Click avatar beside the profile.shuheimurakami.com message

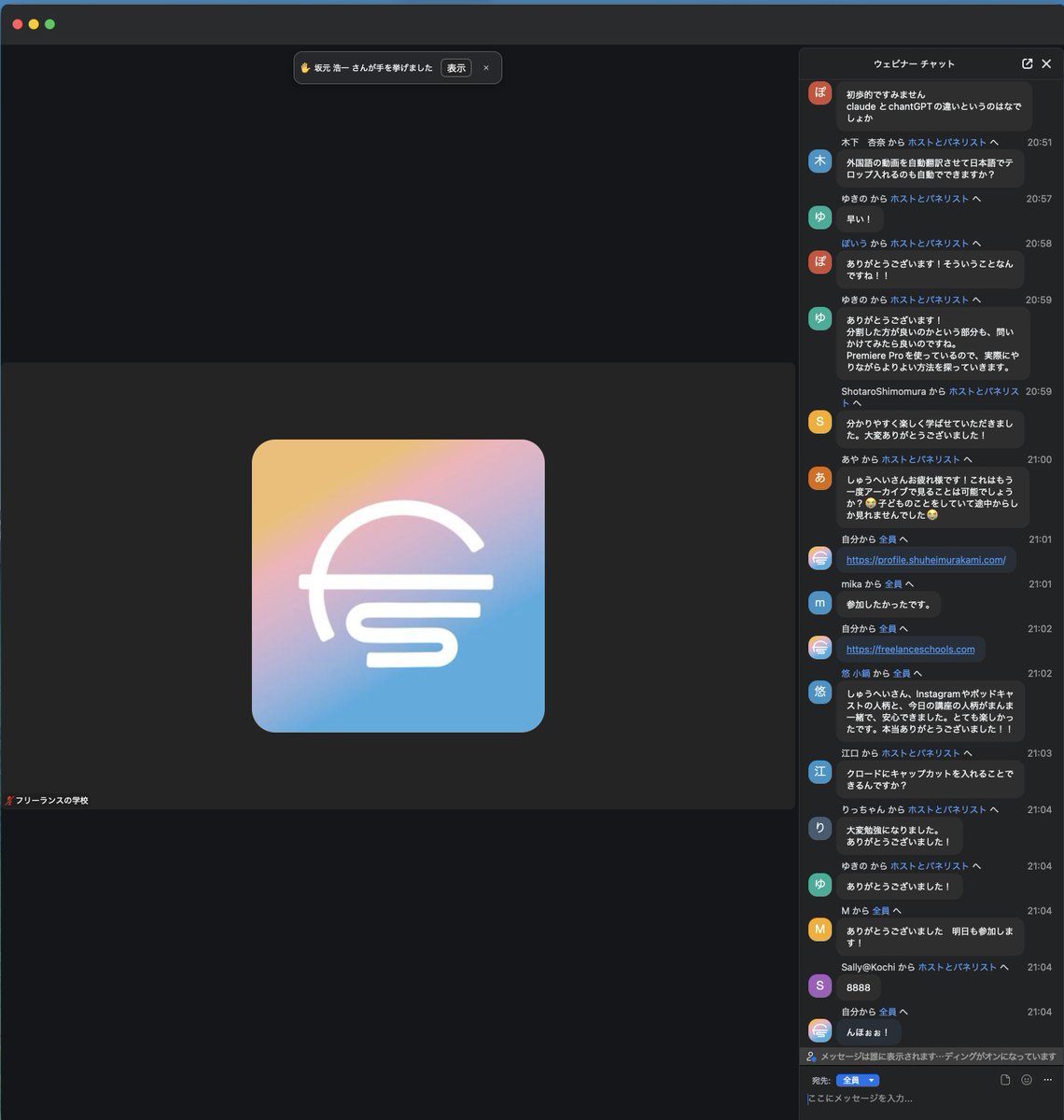[x=819, y=558]
